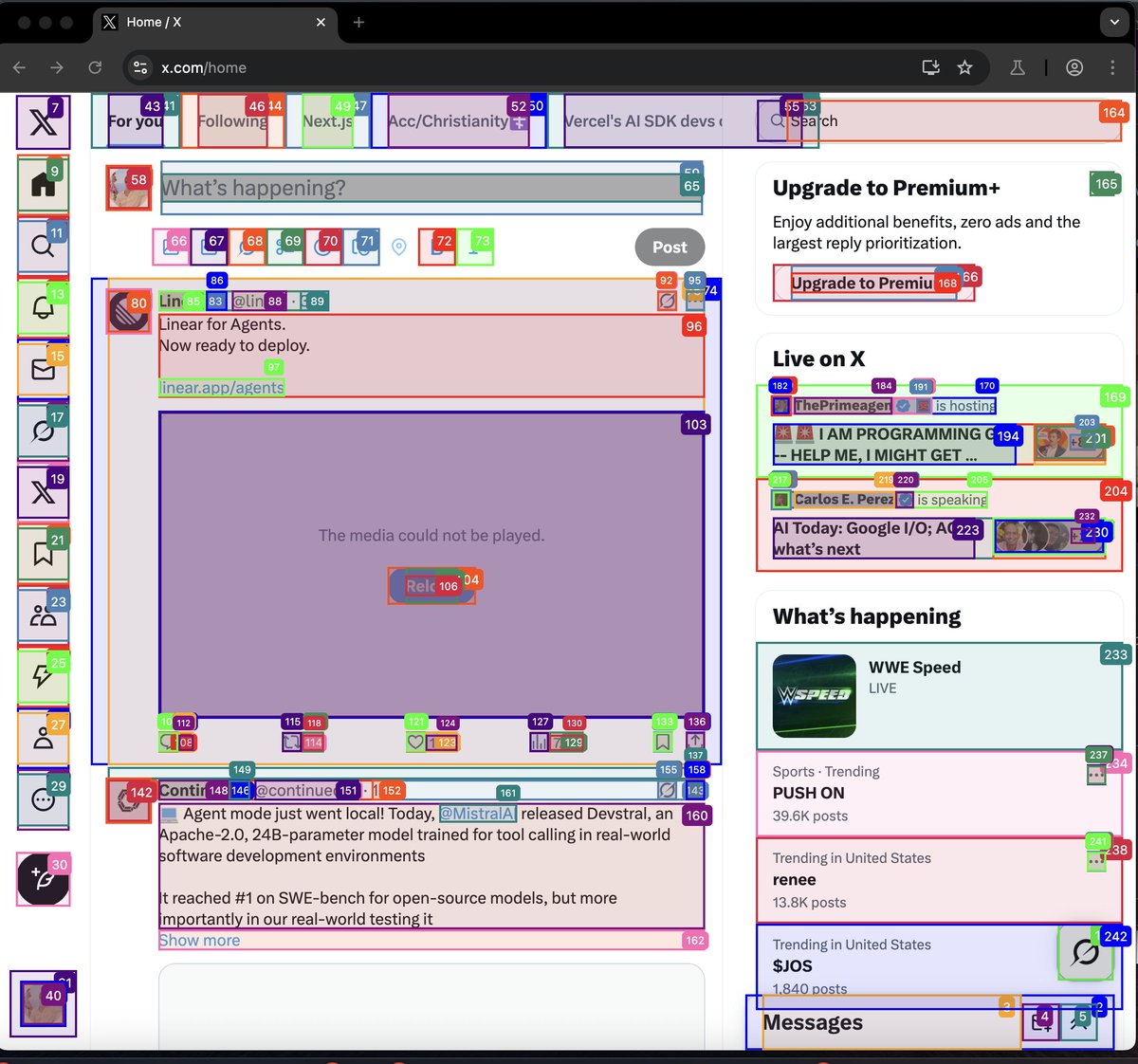1138x1064 pixels.
Task: Open the $JOS trending topic
Action: (x=939, y=965)
